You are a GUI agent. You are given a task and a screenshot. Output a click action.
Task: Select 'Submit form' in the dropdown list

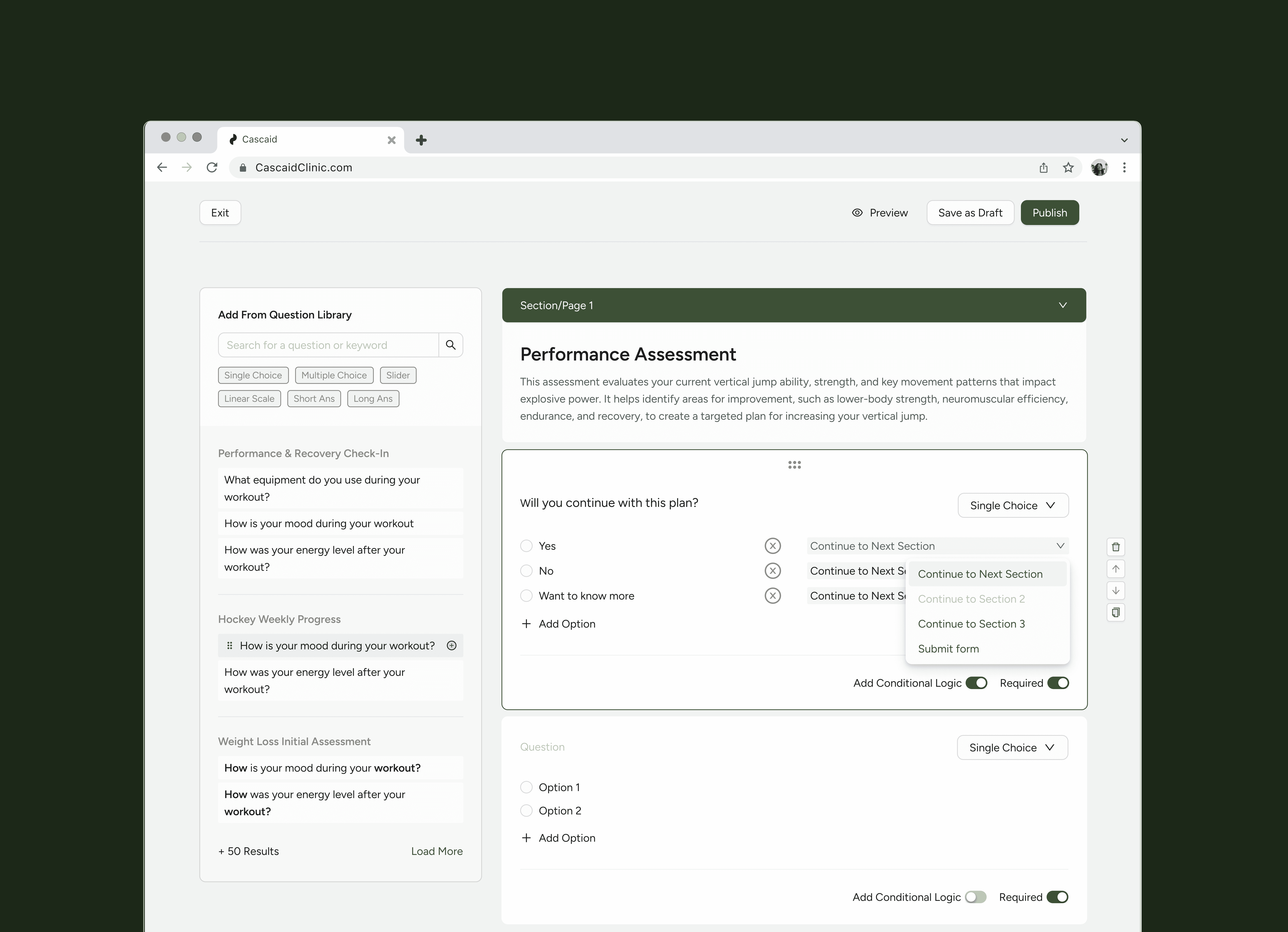(948, 649)
